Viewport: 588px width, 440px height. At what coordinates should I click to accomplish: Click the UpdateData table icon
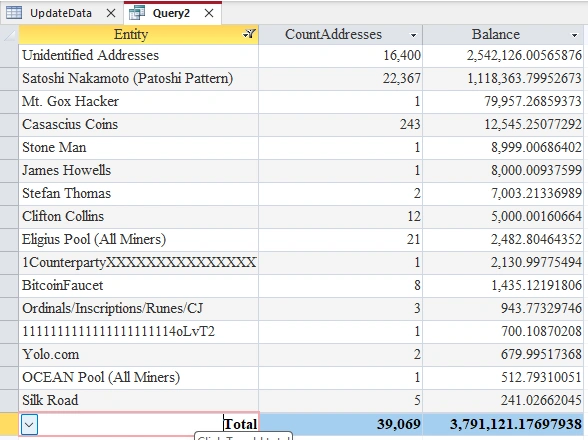14,13
